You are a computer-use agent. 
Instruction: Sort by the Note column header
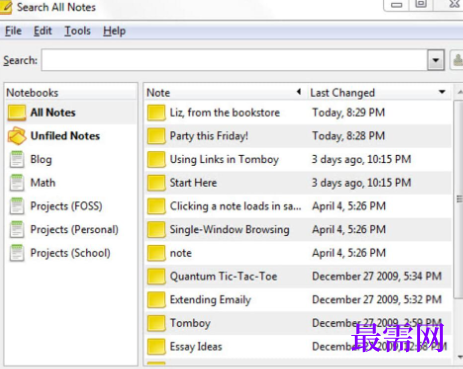[x=225, y=92]
